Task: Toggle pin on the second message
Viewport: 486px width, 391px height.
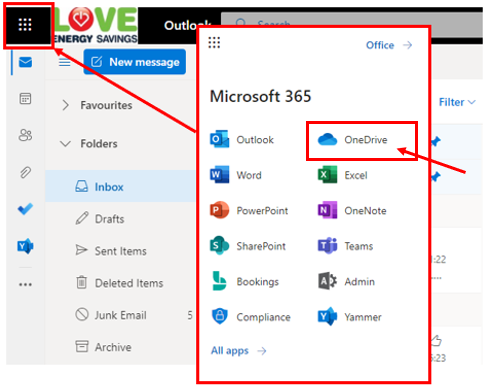Action: [x=435, y=176]
